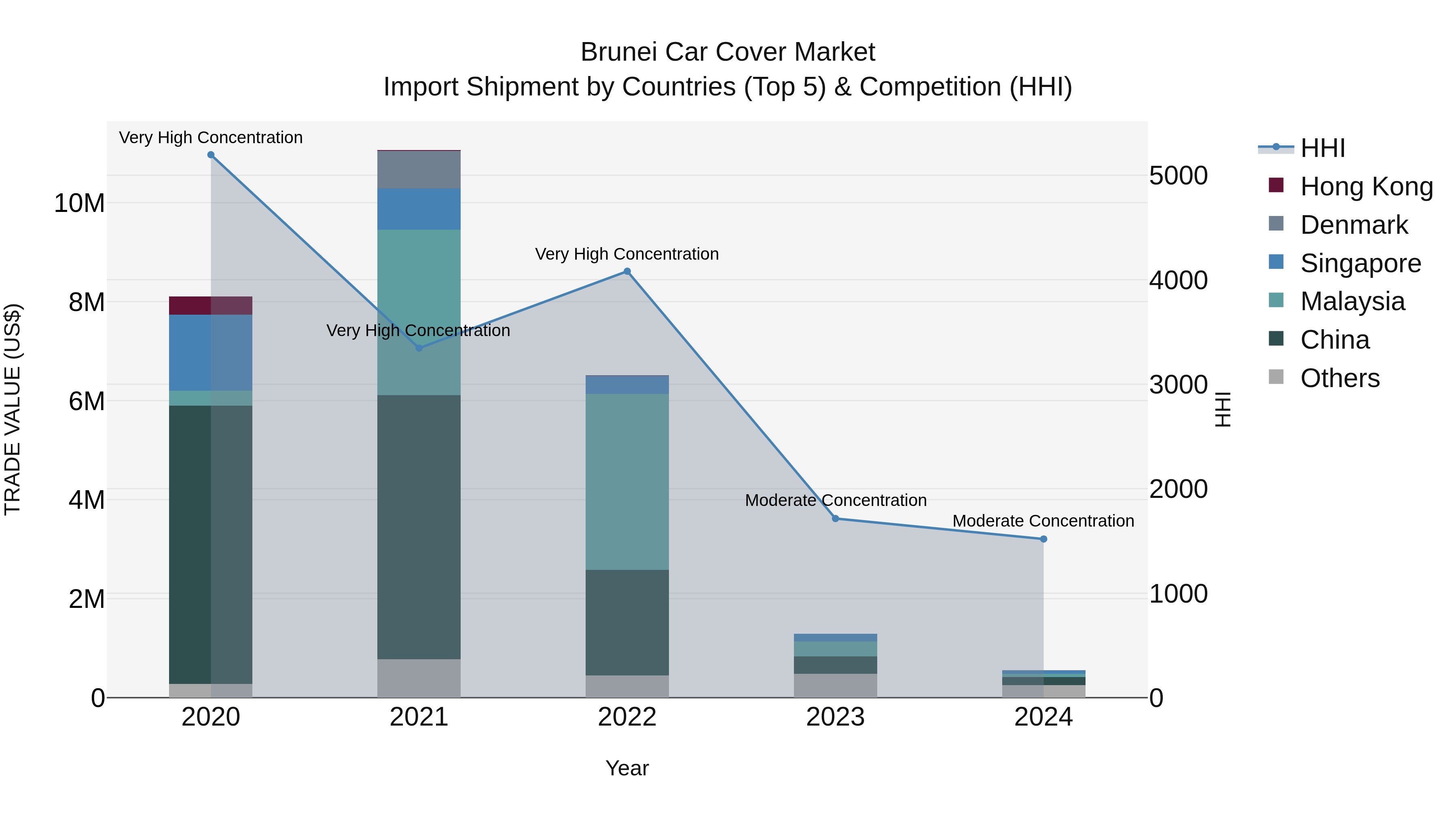Click the 10M tick on trade value axis
The height and width of the screenshot is (819, 1456).
coord(79,203)
